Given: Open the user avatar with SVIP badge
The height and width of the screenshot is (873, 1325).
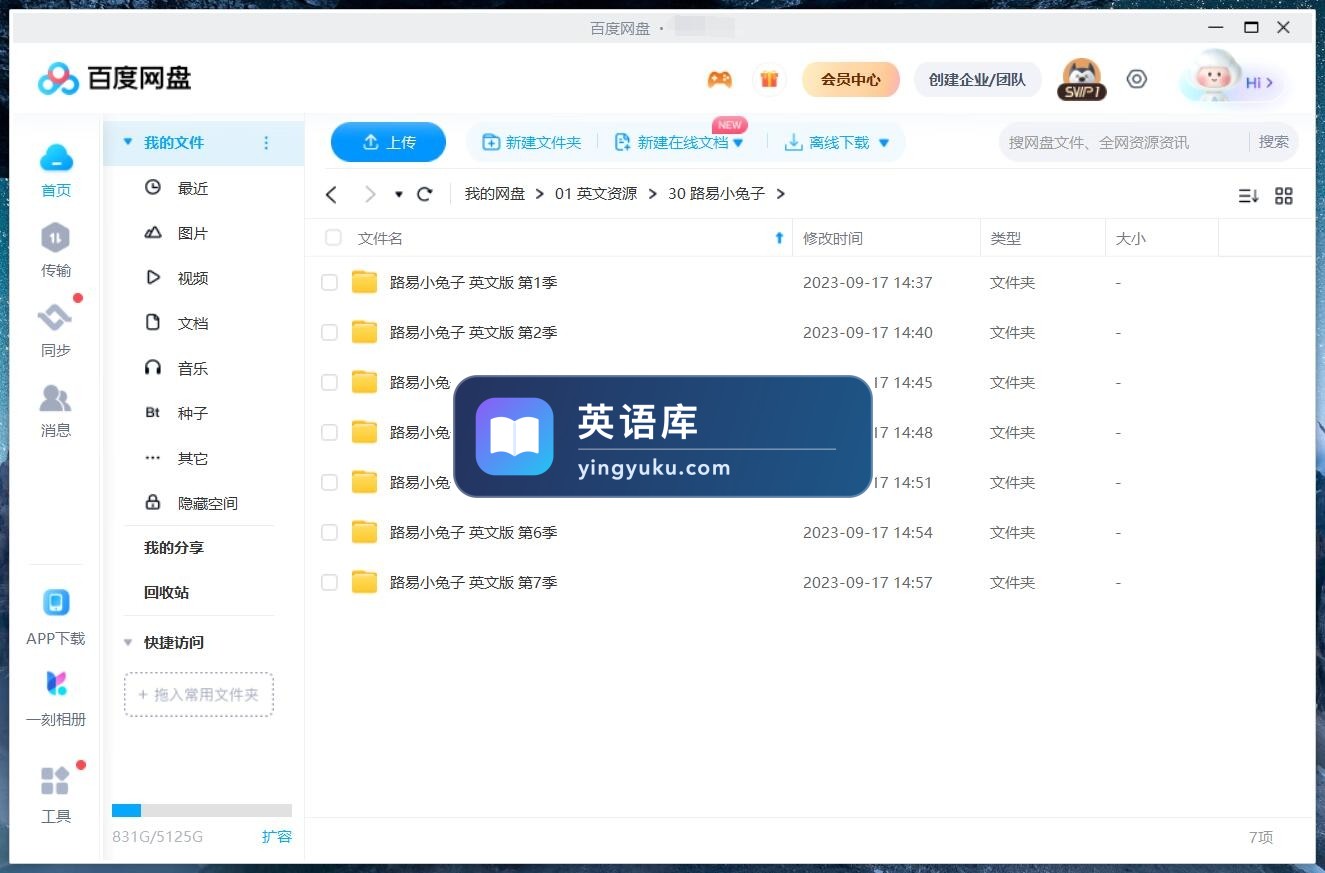Looking at the screenshot, I should 1082,79.
